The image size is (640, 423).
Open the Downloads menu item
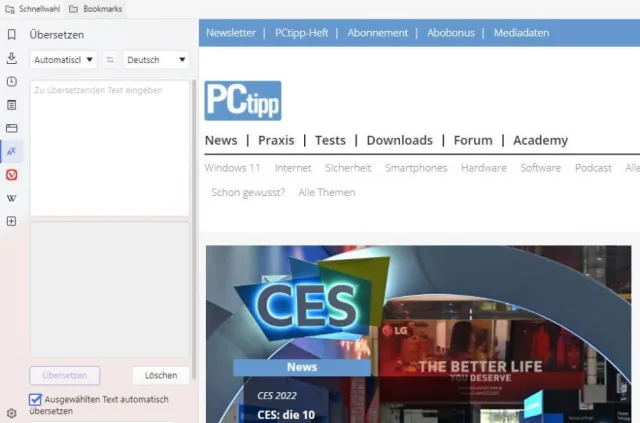(x=400, y=140)
